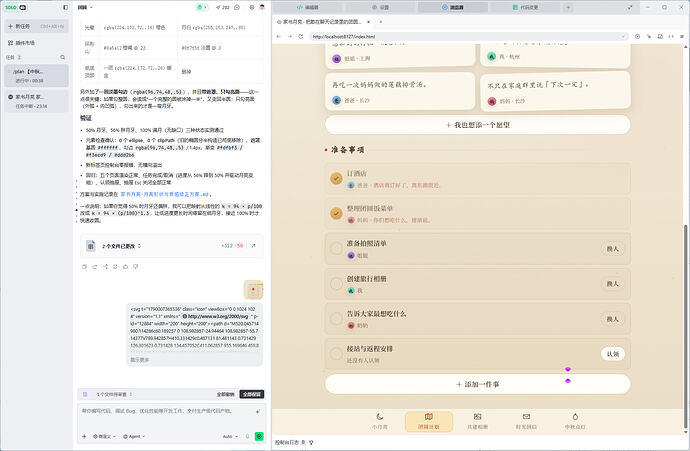690x451 pixels.
Task: Check the 创建旅行相册 task circle
Action: coord(336,283)
